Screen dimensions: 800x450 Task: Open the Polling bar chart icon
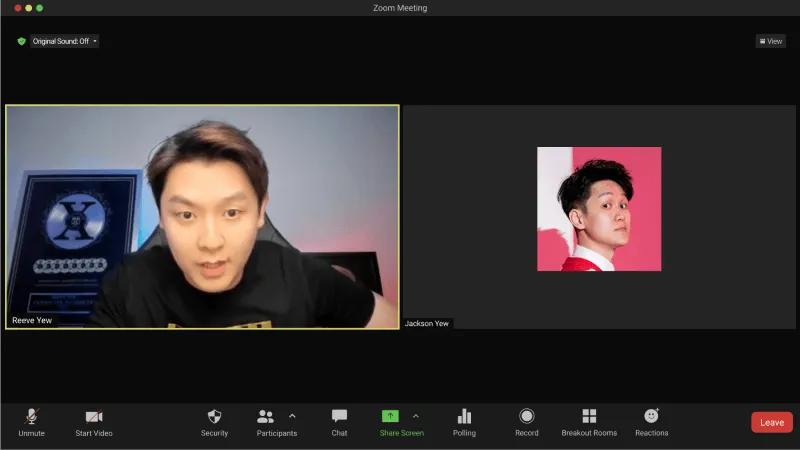pos(464,417)
